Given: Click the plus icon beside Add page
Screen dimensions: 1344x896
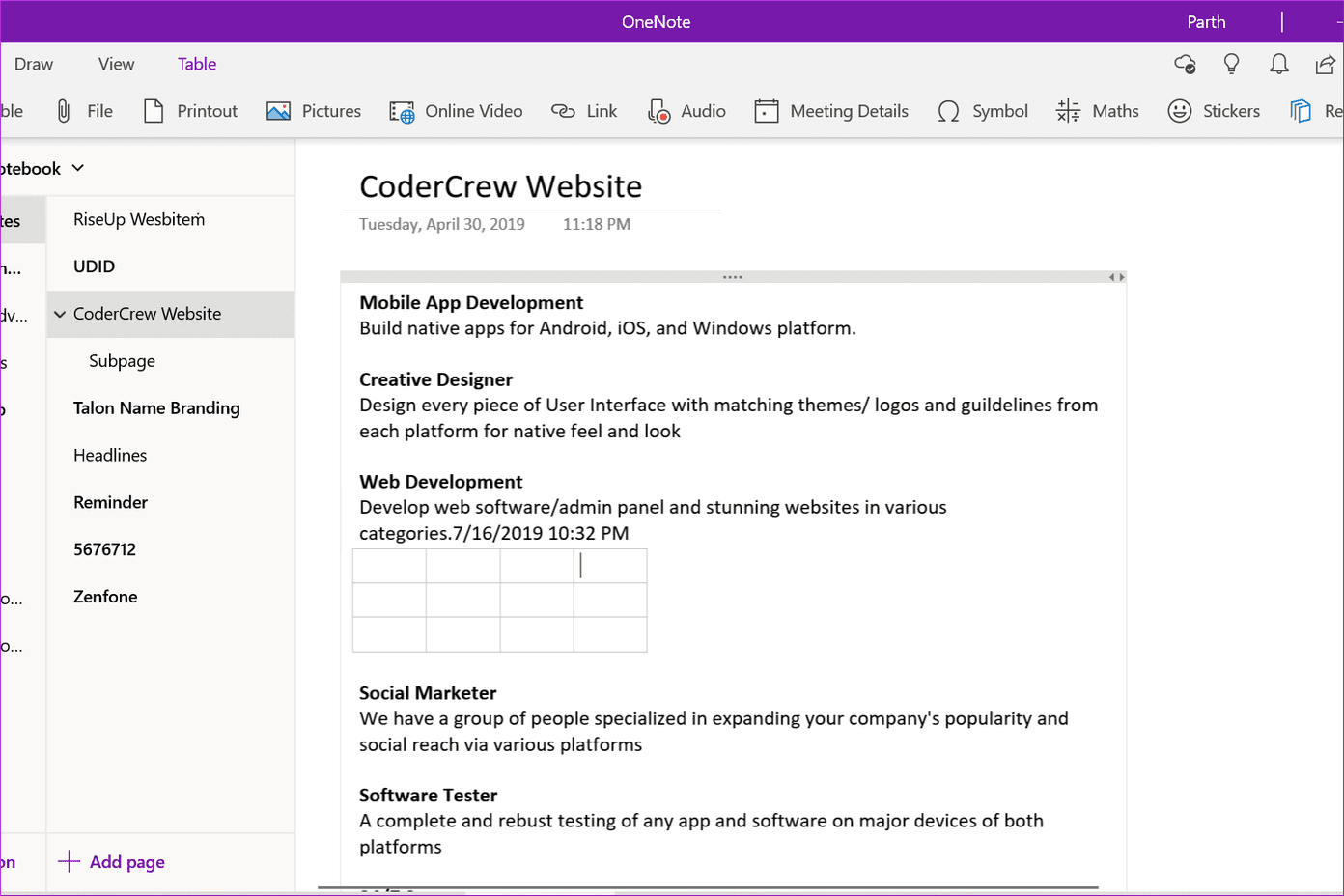Looking at the screenshot, I should click(x=69, y=862).
